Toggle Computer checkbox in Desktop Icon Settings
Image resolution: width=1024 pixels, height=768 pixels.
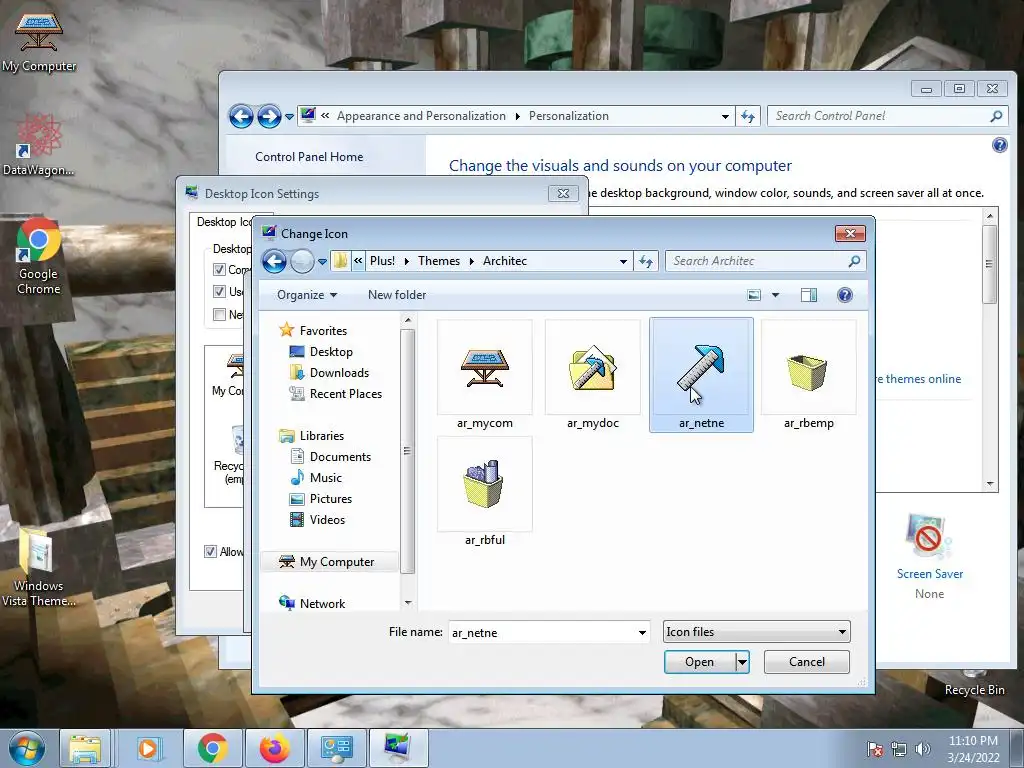(219, 270)
